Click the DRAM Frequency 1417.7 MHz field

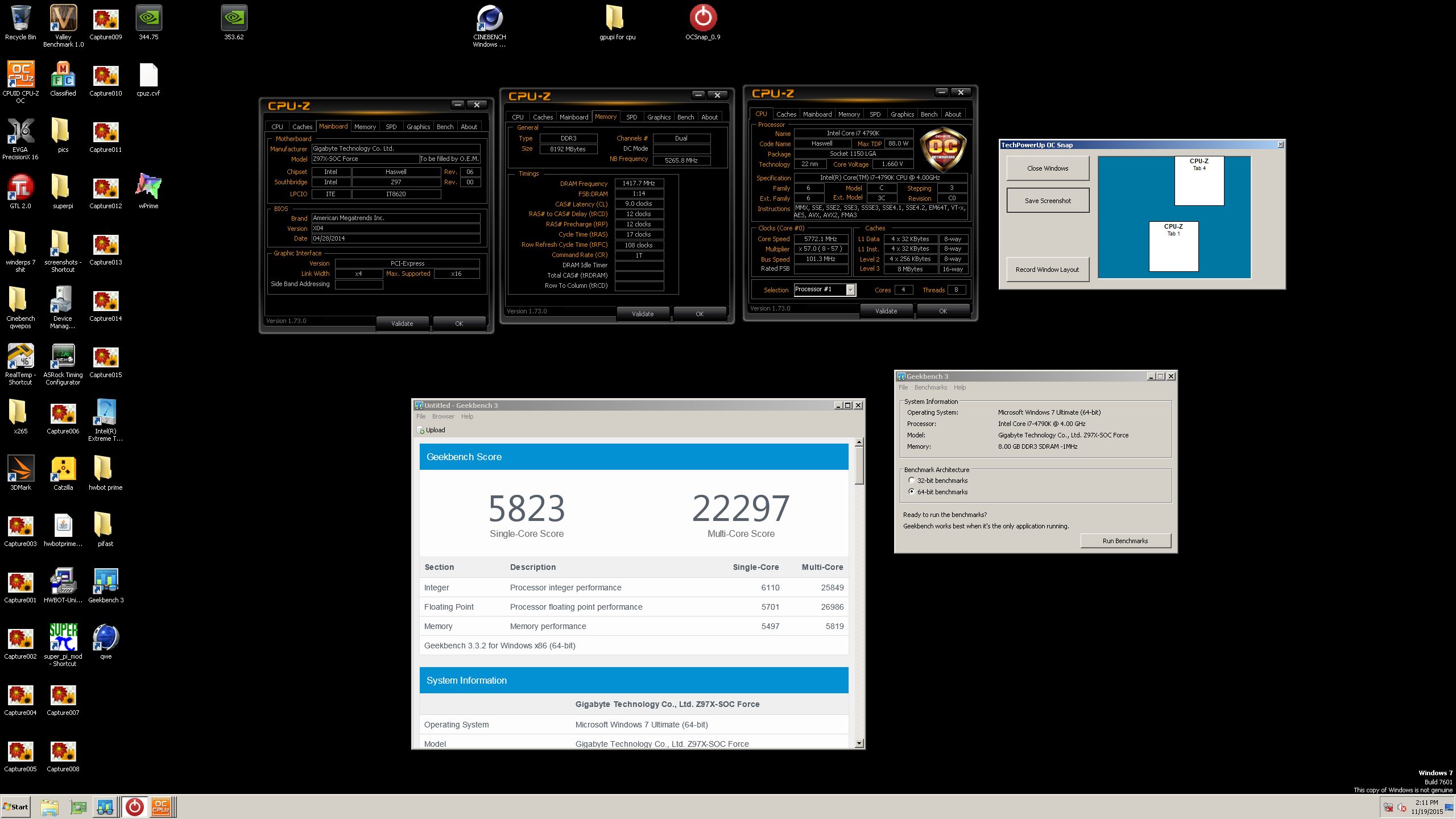point(639,184)
